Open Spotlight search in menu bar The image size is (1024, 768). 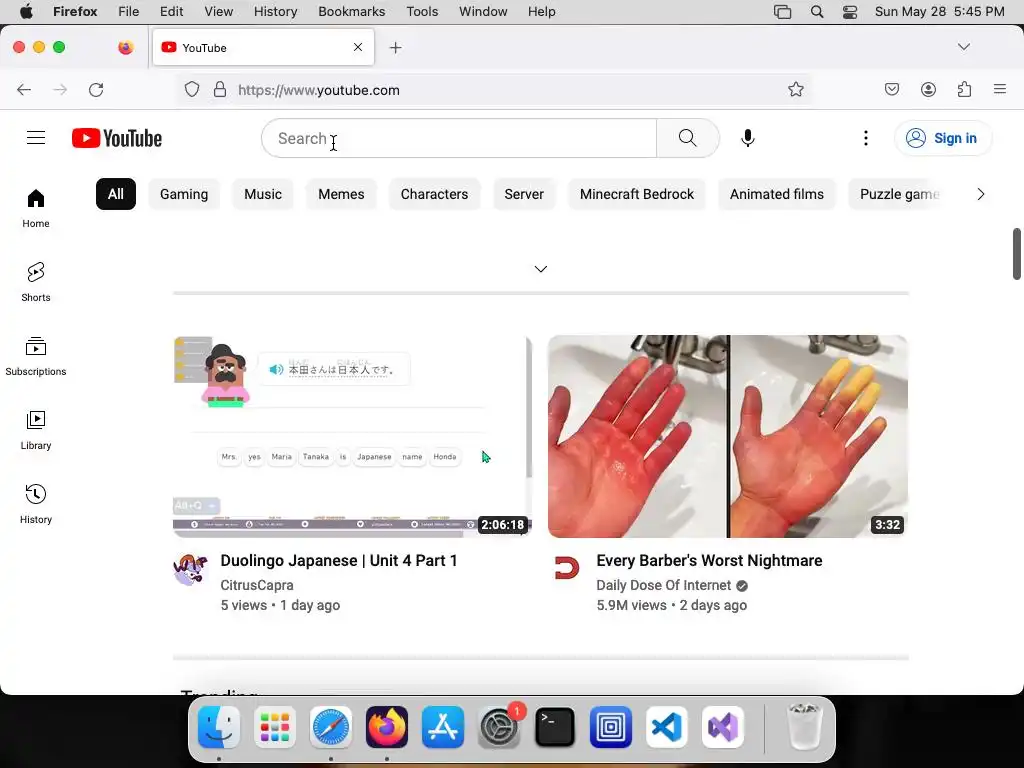tap(816, 12)
